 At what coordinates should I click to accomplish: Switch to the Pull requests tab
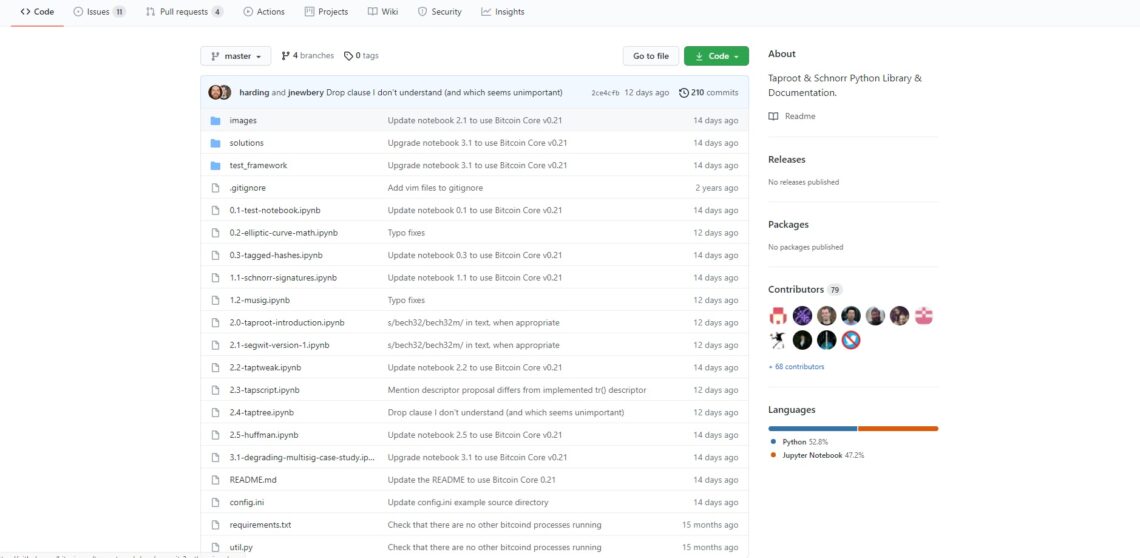[x=184, y=12]
